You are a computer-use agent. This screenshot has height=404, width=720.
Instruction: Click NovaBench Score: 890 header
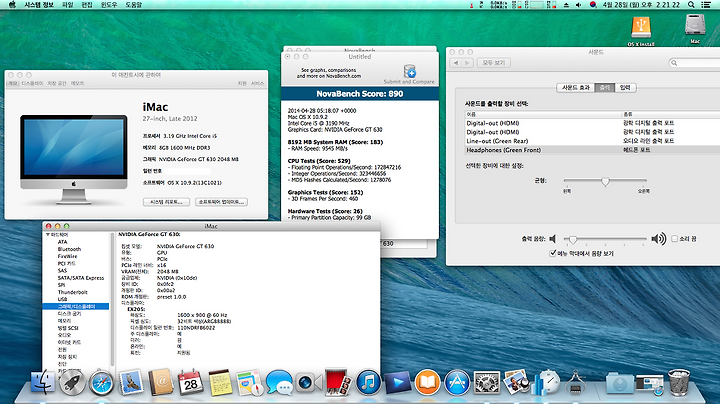click(360, 94)
